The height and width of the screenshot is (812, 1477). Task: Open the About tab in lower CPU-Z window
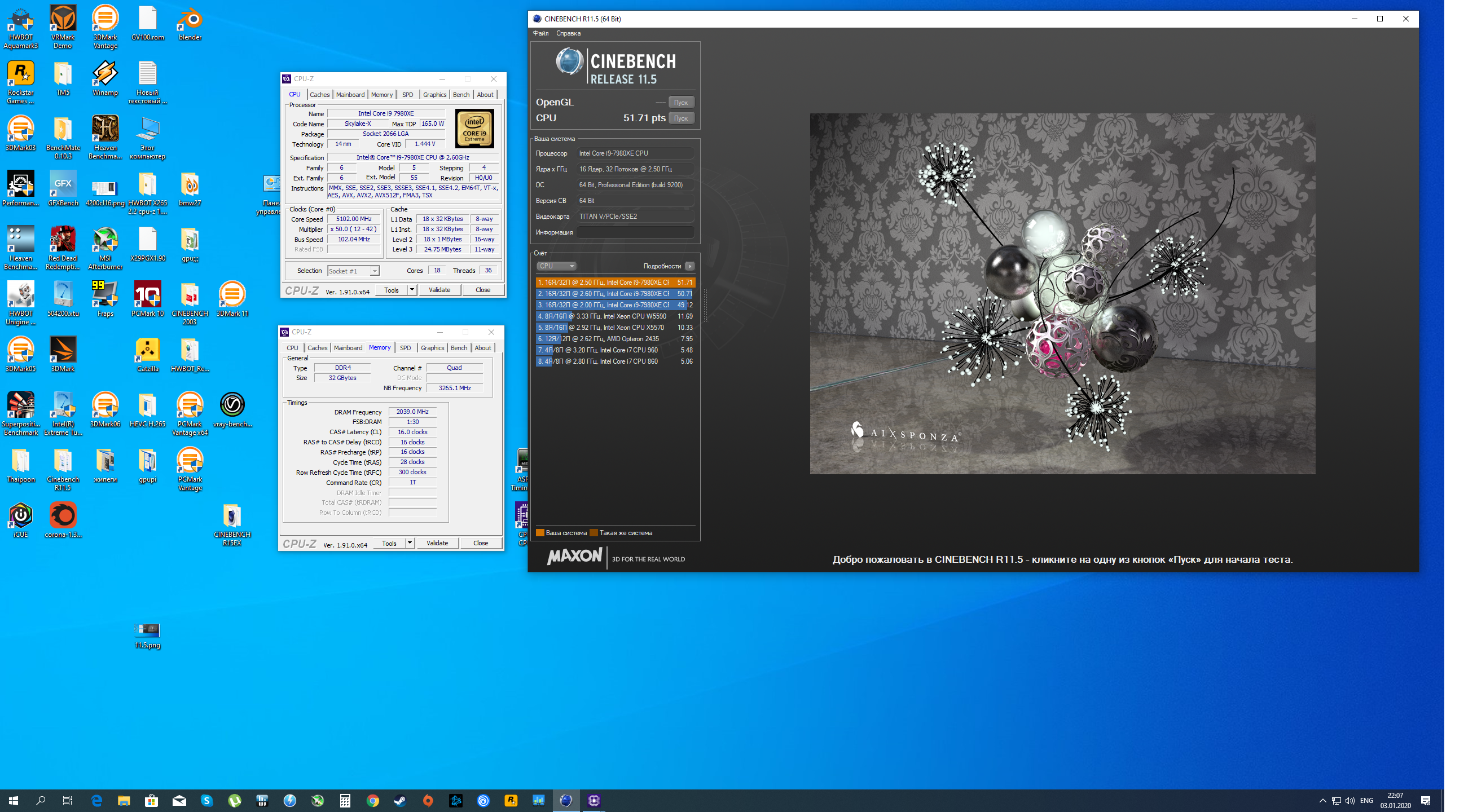tap(483, 348)
